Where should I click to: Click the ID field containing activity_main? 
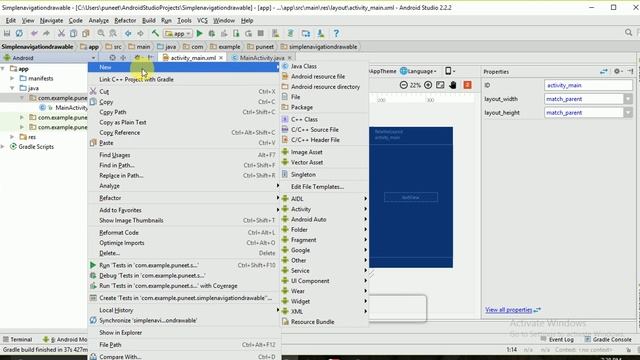click(588, 85)
